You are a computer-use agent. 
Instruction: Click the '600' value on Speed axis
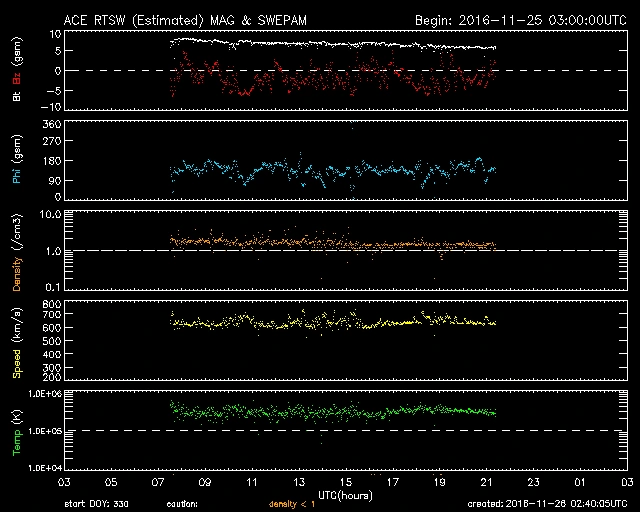[x=52, y=328]
